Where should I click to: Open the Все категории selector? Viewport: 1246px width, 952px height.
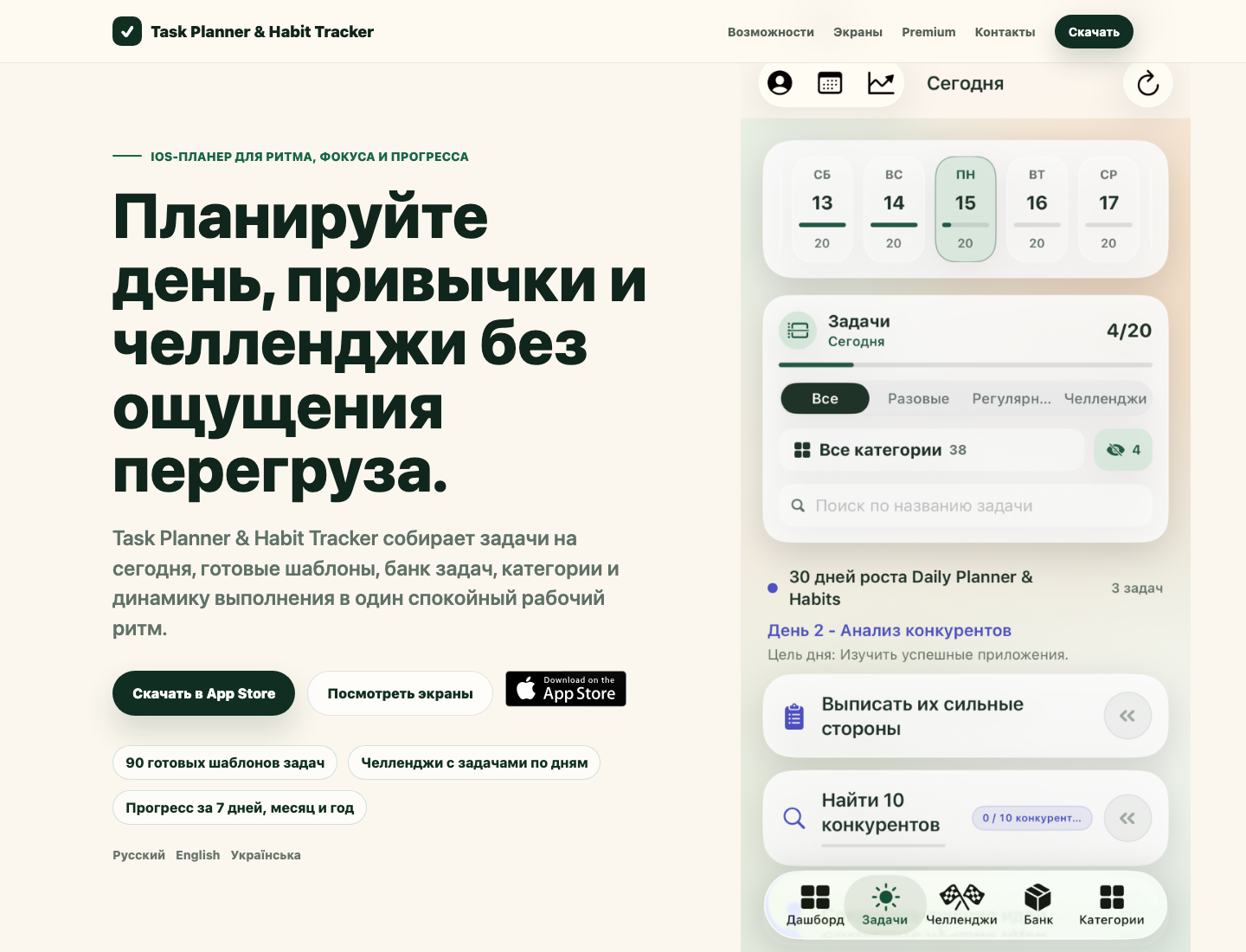coord(932,450)
